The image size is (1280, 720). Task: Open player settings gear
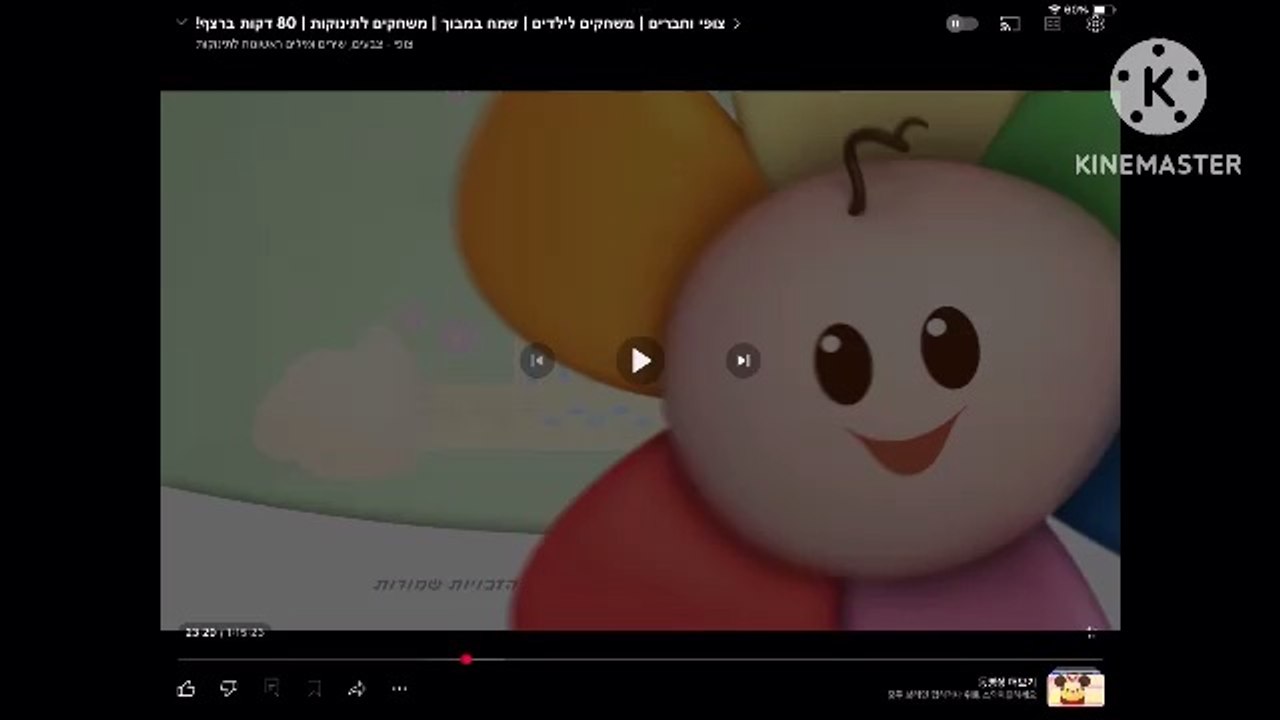click(x=1096, y=23)
